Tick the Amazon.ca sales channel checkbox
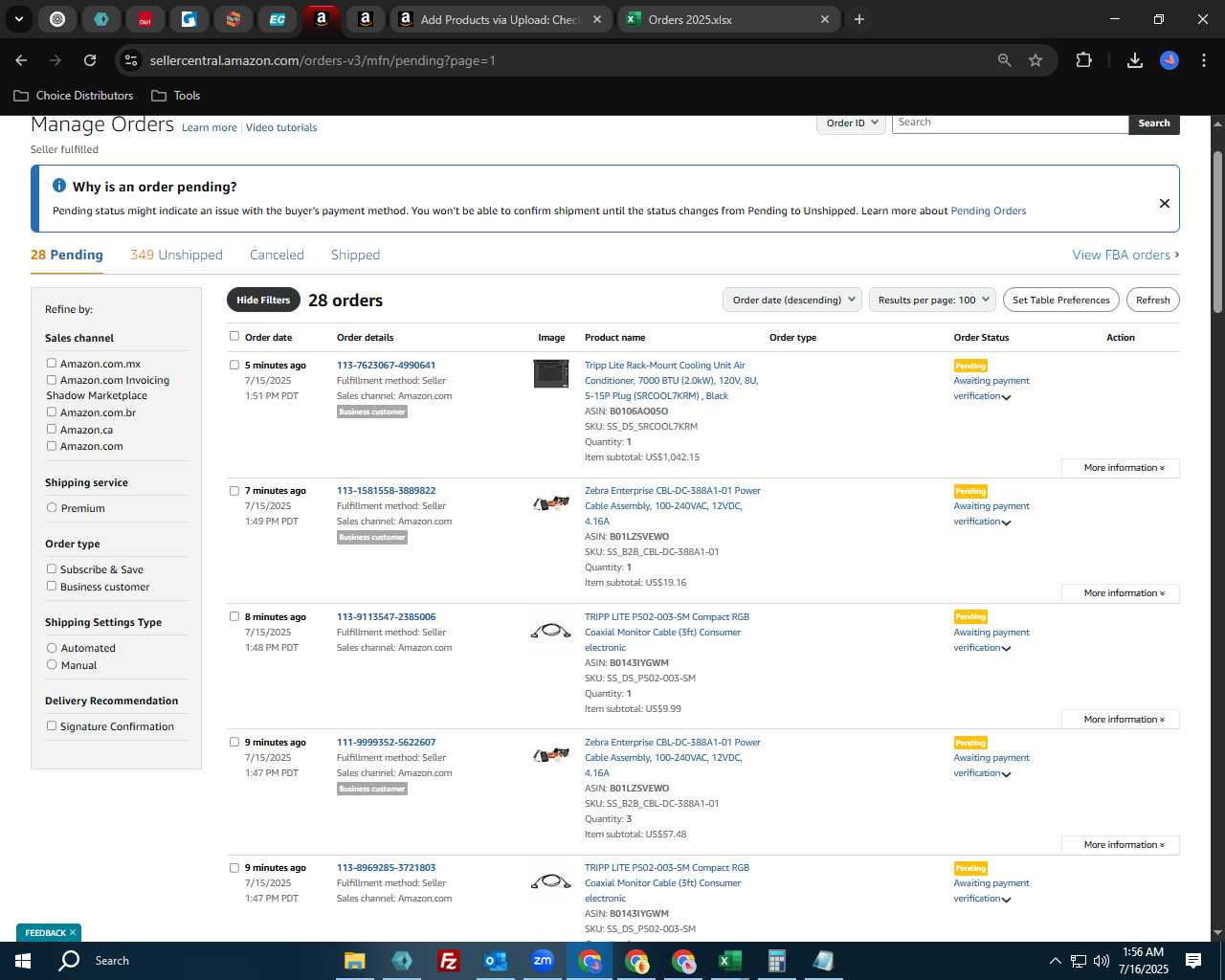Screen dimensions: 1225x980 52,429
